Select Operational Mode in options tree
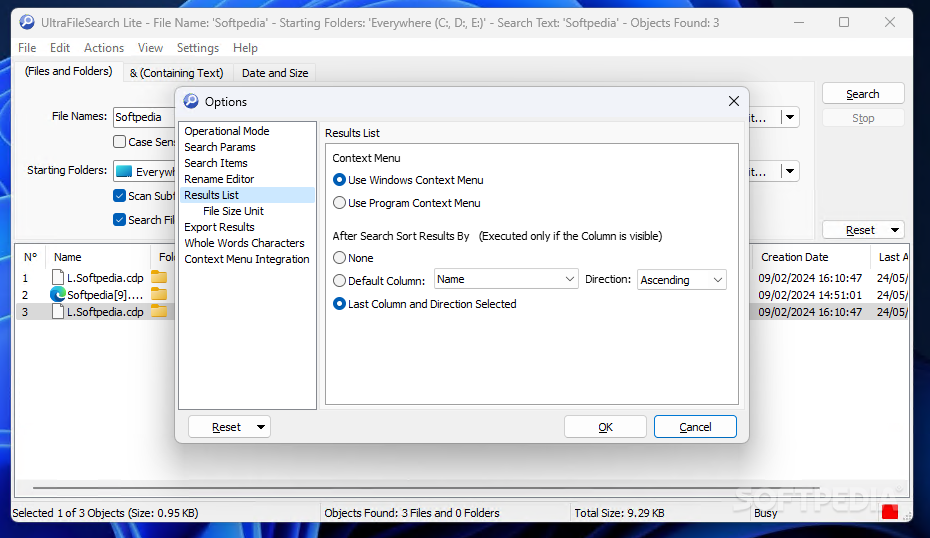930x538 pixels. 227,131
